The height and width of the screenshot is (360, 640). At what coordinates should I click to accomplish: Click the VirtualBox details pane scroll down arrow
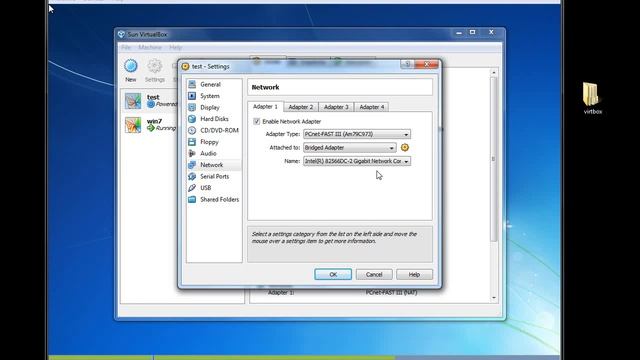(x=494, y=298)
